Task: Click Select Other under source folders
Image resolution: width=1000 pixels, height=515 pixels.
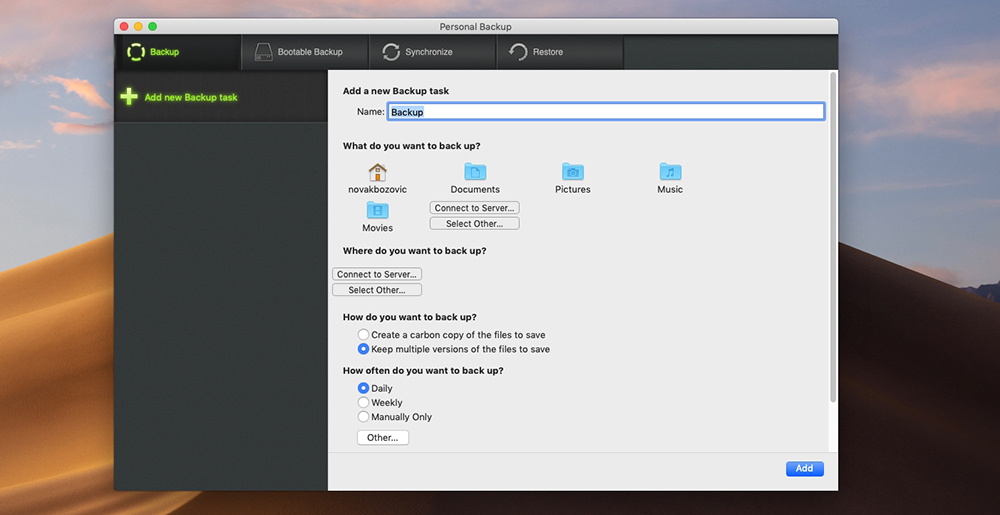Action: click(x=474, y=224)
